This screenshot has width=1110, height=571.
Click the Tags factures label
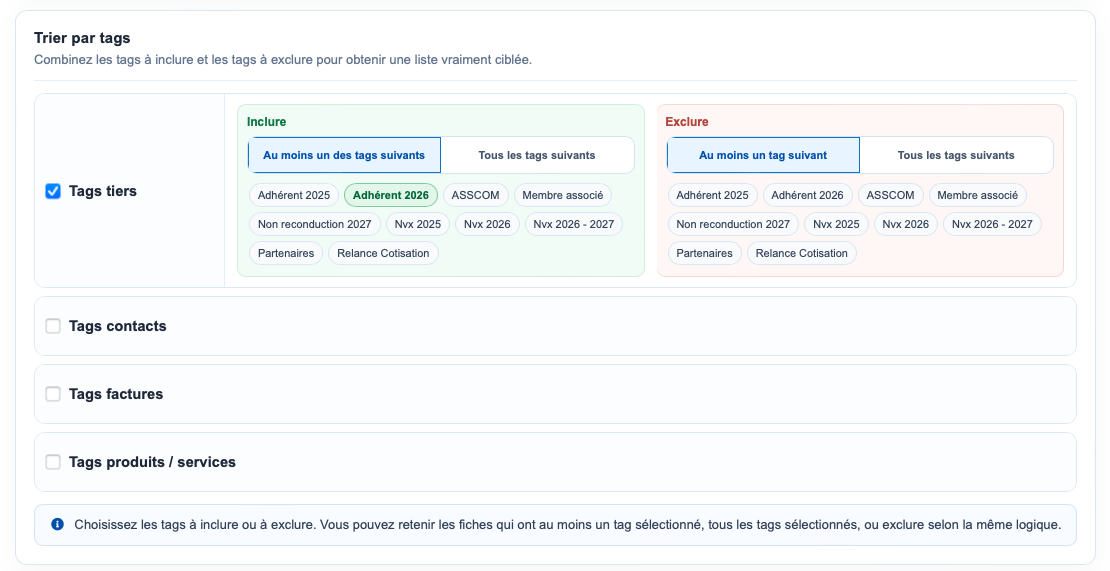[116, 394]
